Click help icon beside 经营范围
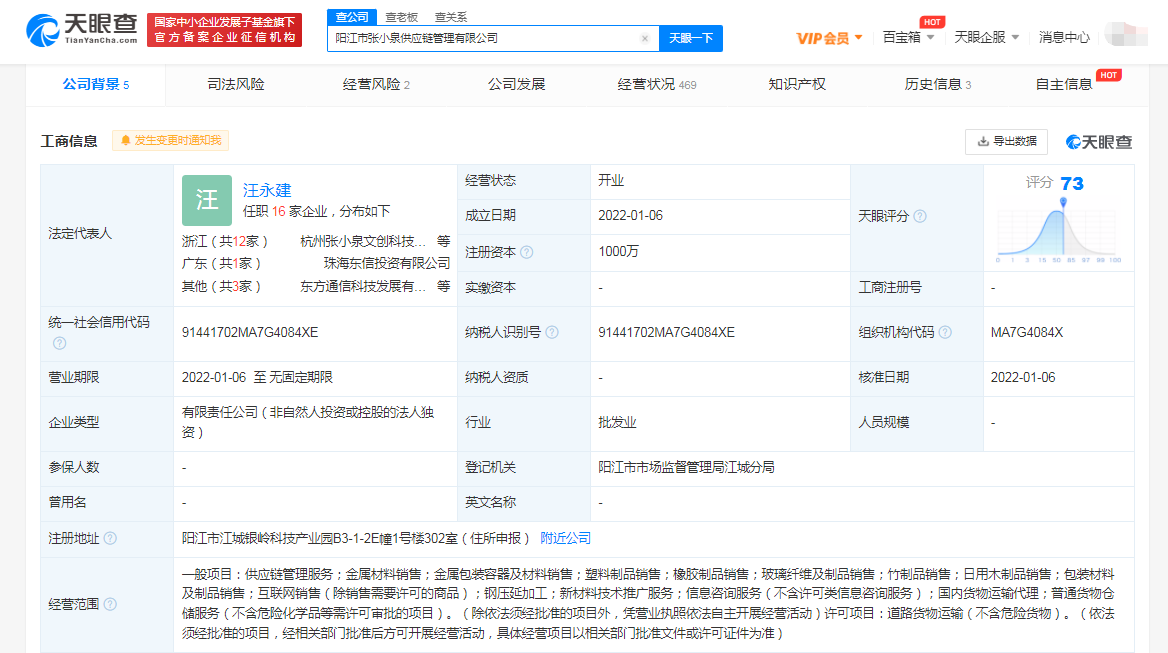 [110, 604]
